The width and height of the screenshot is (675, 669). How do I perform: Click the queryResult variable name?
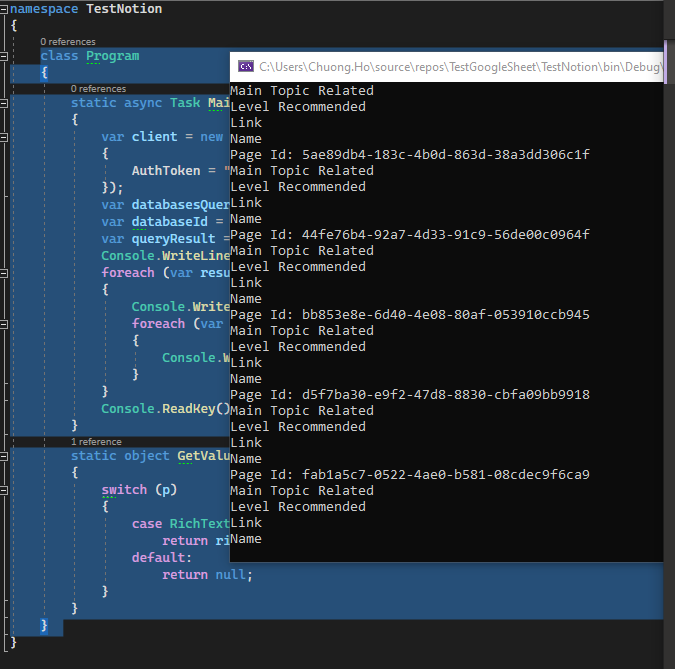(173, 238)
